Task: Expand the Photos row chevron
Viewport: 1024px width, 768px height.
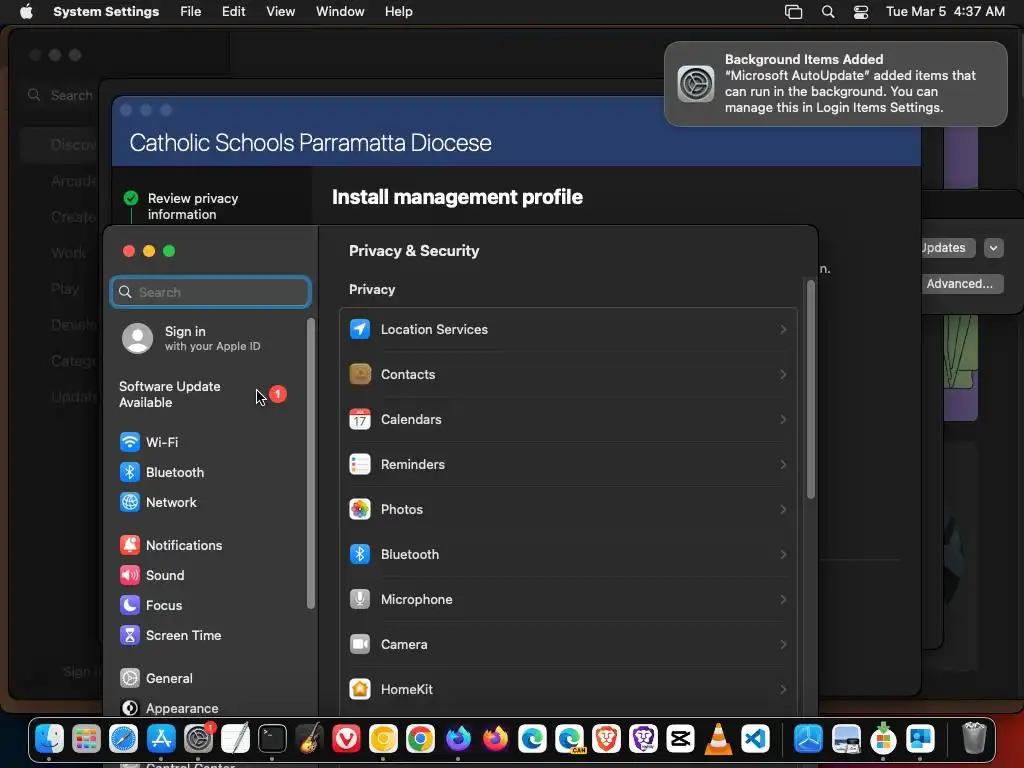Action: point(782,509)
